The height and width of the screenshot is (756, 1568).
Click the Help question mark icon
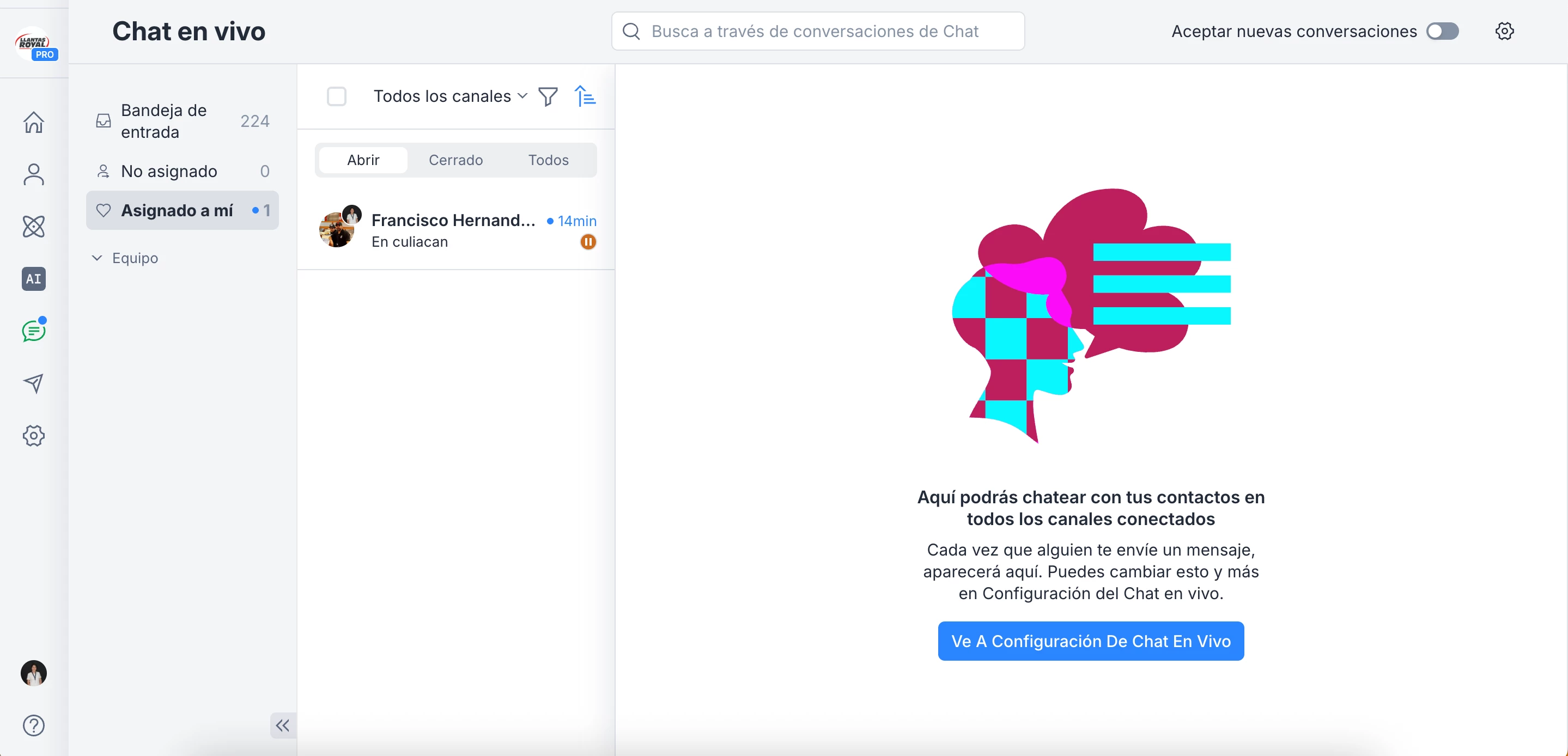[x=33, y=725]
